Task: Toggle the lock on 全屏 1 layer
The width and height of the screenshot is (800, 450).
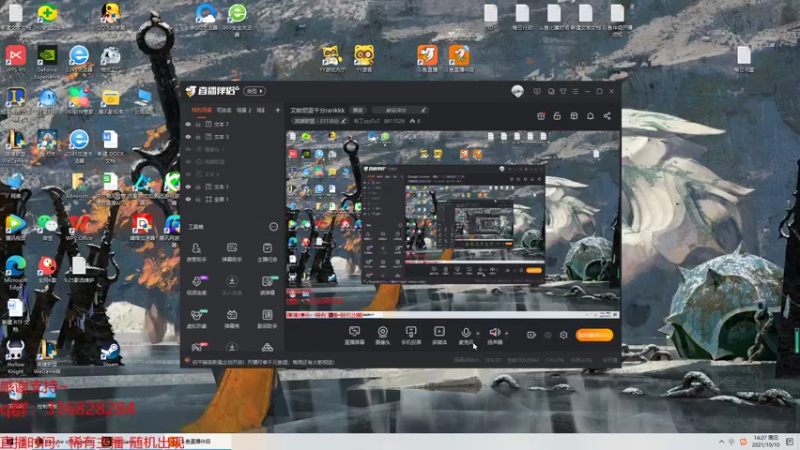Action: tap(198, 199)
